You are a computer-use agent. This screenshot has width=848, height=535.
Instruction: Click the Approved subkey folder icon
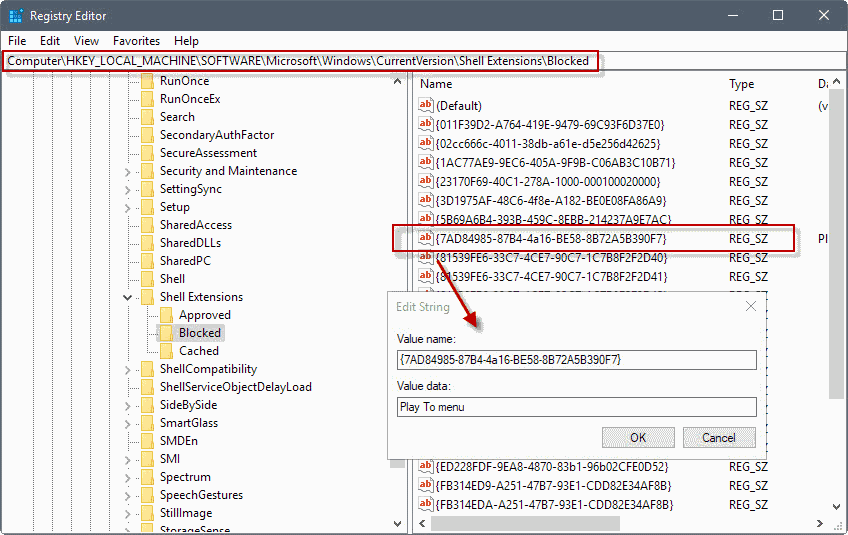167,315
